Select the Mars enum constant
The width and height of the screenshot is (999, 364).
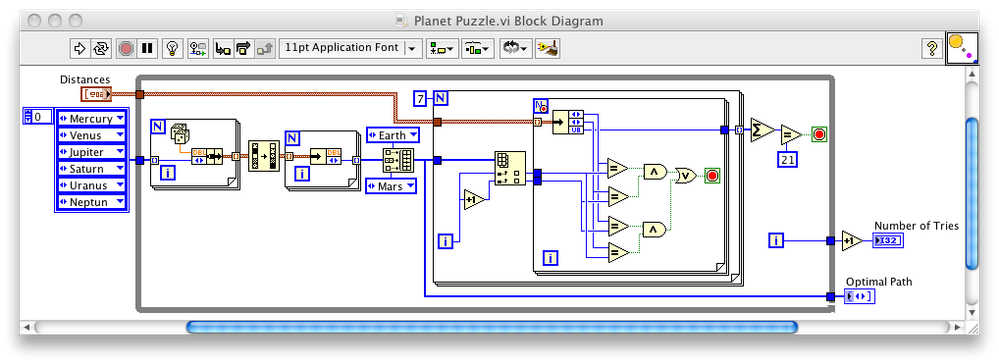pyautogui.click(x=391, y=186)
